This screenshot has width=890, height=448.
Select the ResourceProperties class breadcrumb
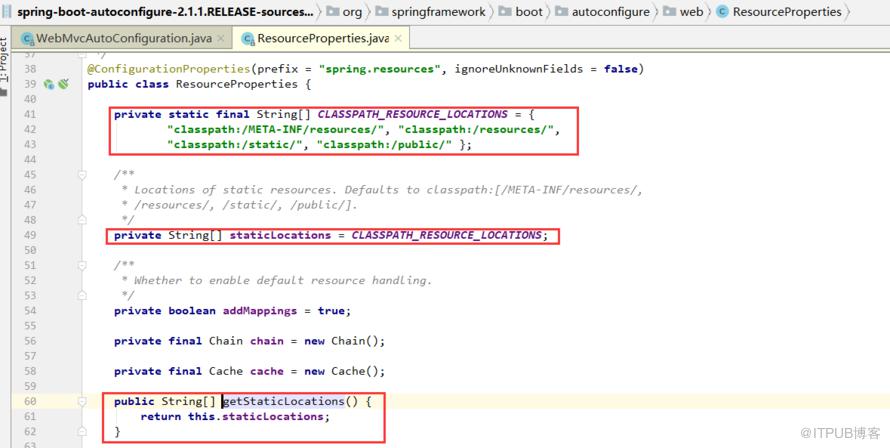pos(787,11)
